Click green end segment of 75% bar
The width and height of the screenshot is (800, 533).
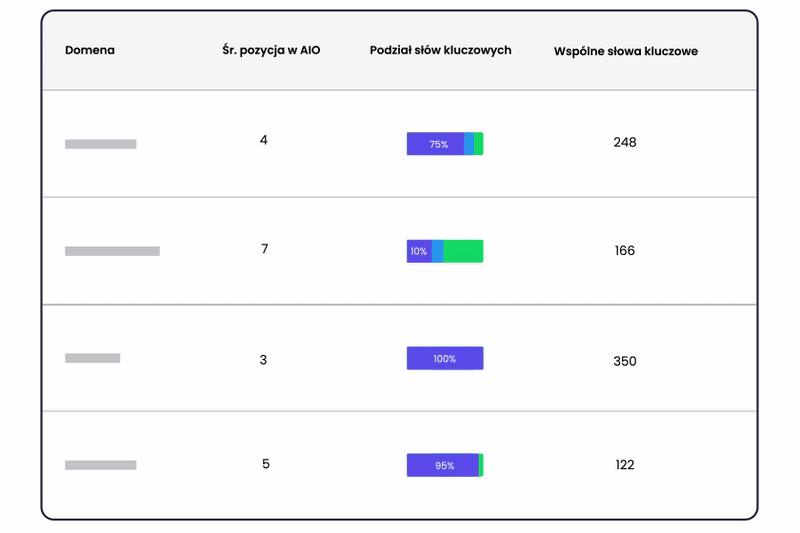(x=479, y=144)
